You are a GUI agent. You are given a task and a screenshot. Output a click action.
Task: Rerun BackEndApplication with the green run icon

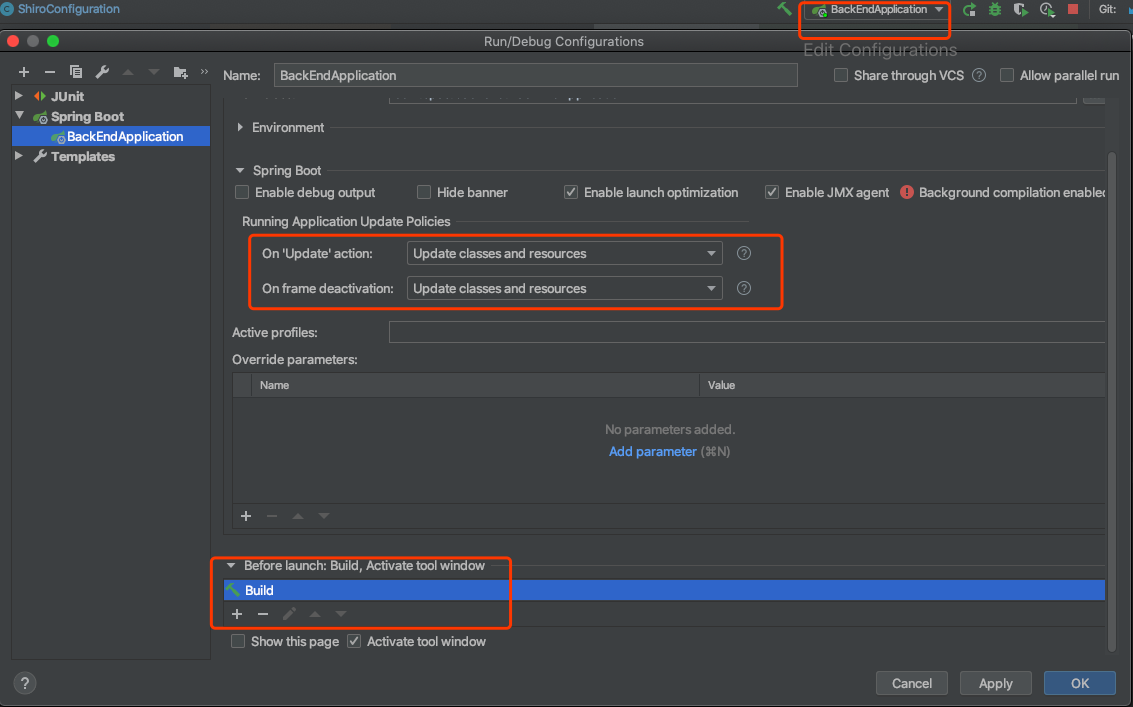970,9
